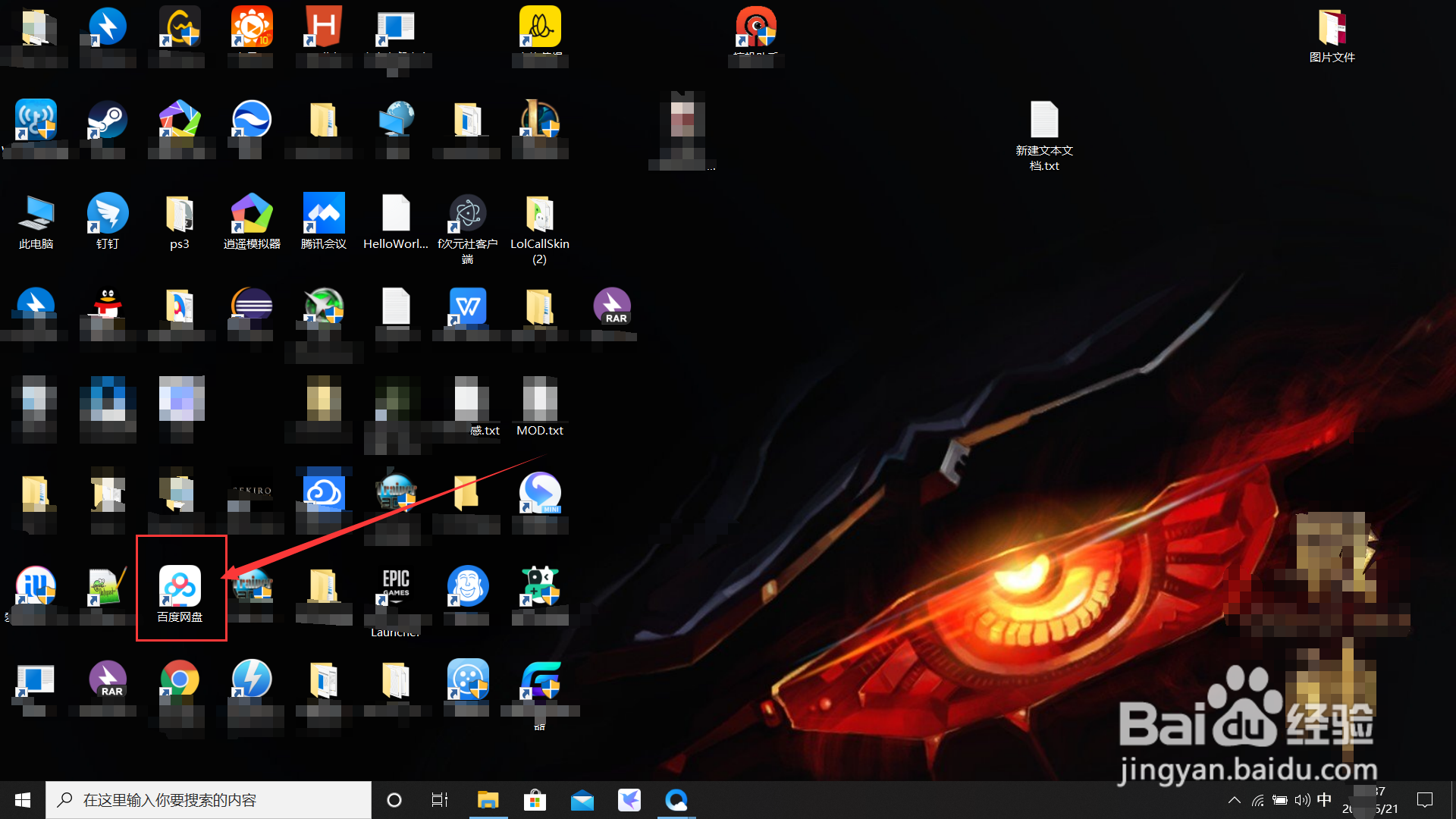Open the yellow butterfly app shortcut
The image size is (1456, 819).
click(540, 27)
